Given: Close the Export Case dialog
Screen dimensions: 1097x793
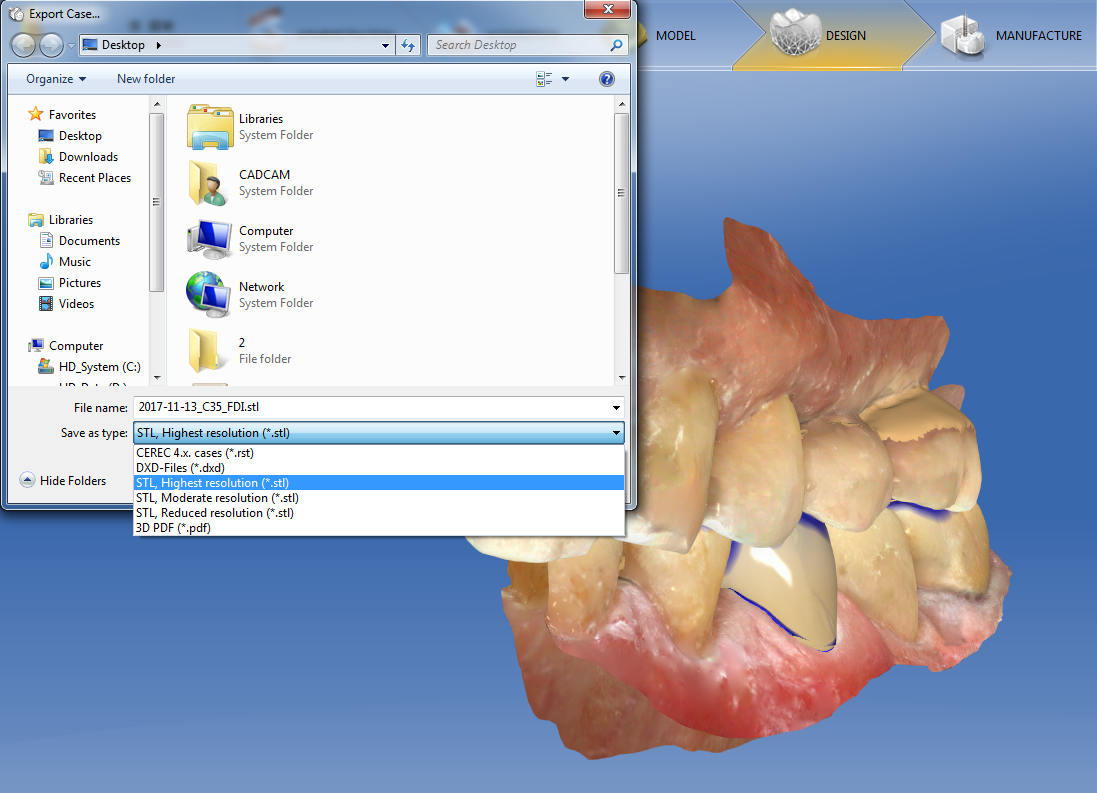Looking at the screenshot, I should coord(607,9).
